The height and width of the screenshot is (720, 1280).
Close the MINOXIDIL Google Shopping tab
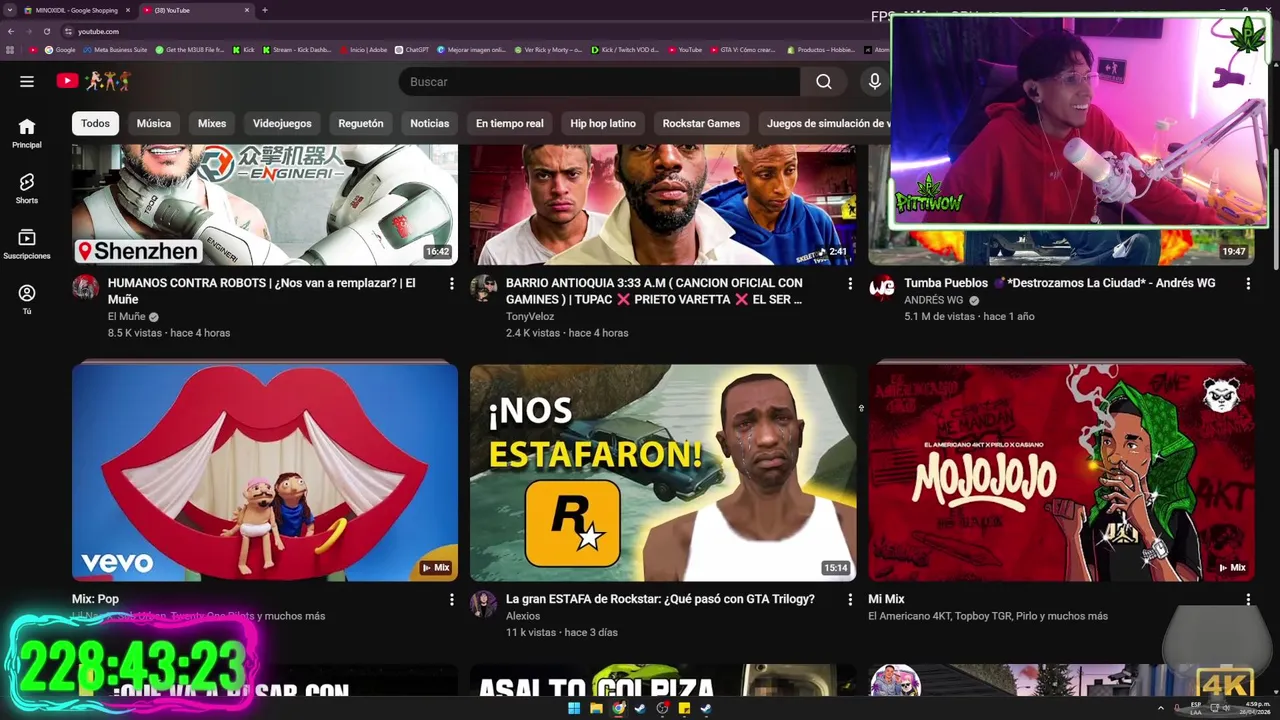128,10
